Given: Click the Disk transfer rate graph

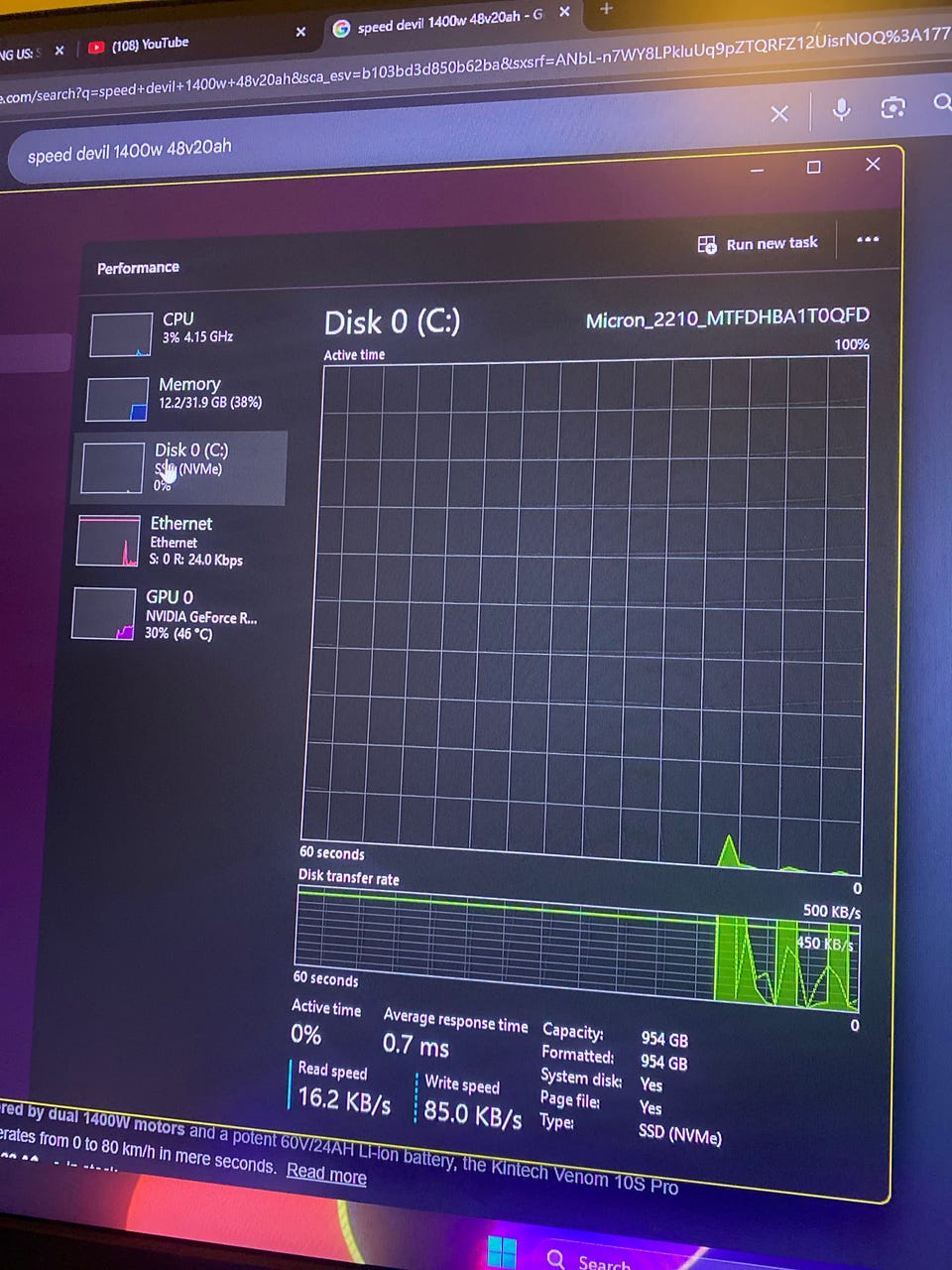Looking at the screenshot, I should click(x=577, y=950).
